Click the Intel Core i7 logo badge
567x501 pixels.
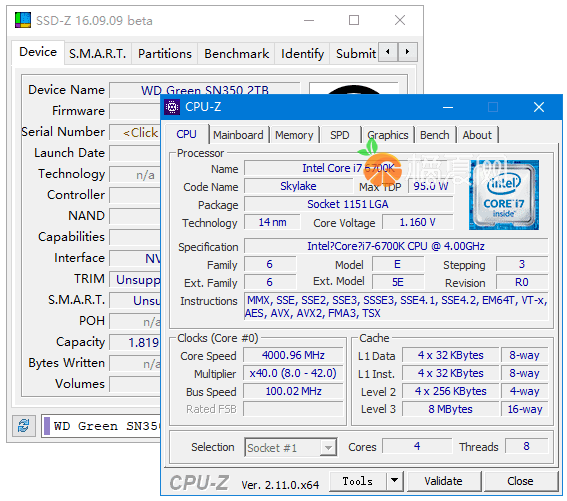pyautogui.click(x=504, y=195)
